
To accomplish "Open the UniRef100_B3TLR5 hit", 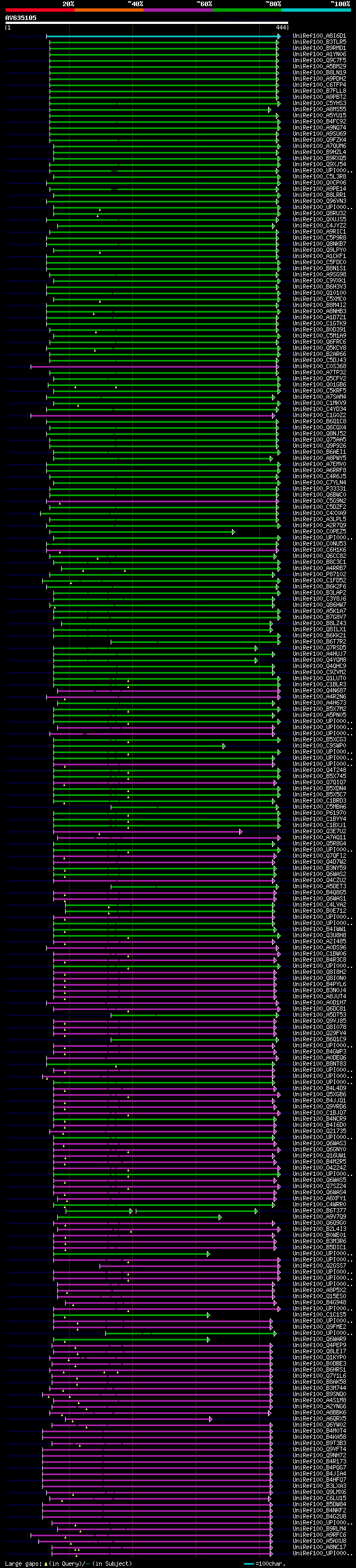I will pyautogui.click(x=319, y=43).
